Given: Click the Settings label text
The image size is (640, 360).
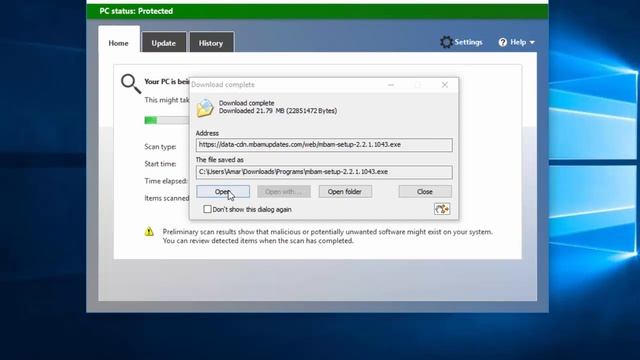Looking at the screenshot, I should 469,42.
